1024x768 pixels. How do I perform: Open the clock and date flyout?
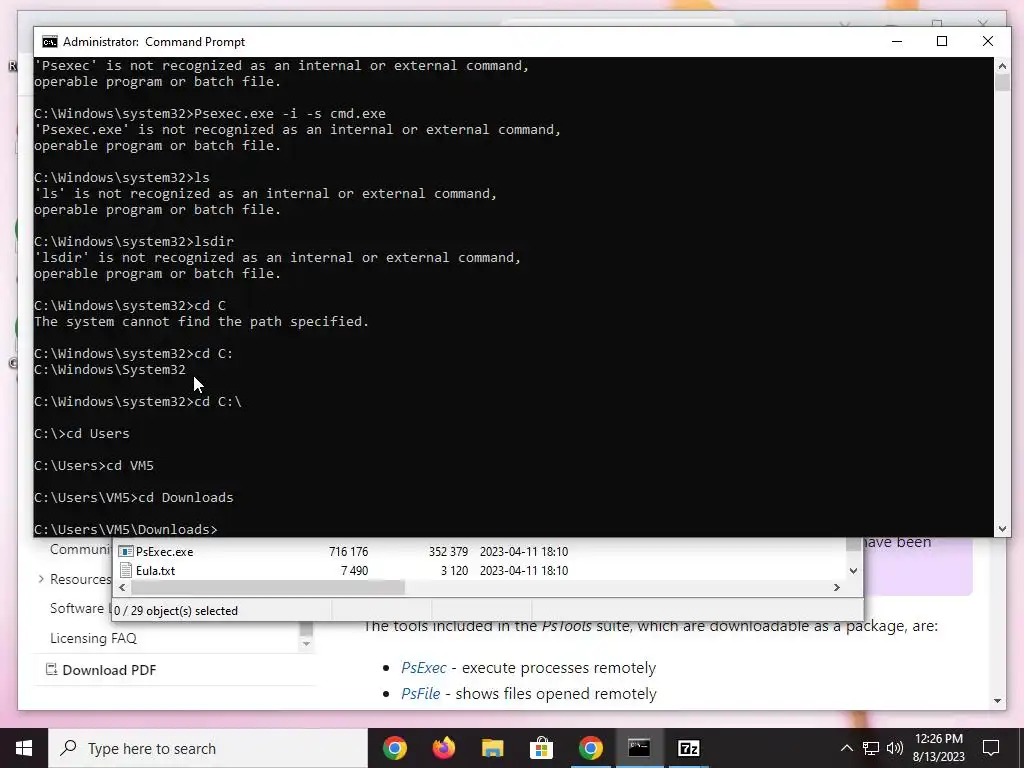(x=938, y=748)
